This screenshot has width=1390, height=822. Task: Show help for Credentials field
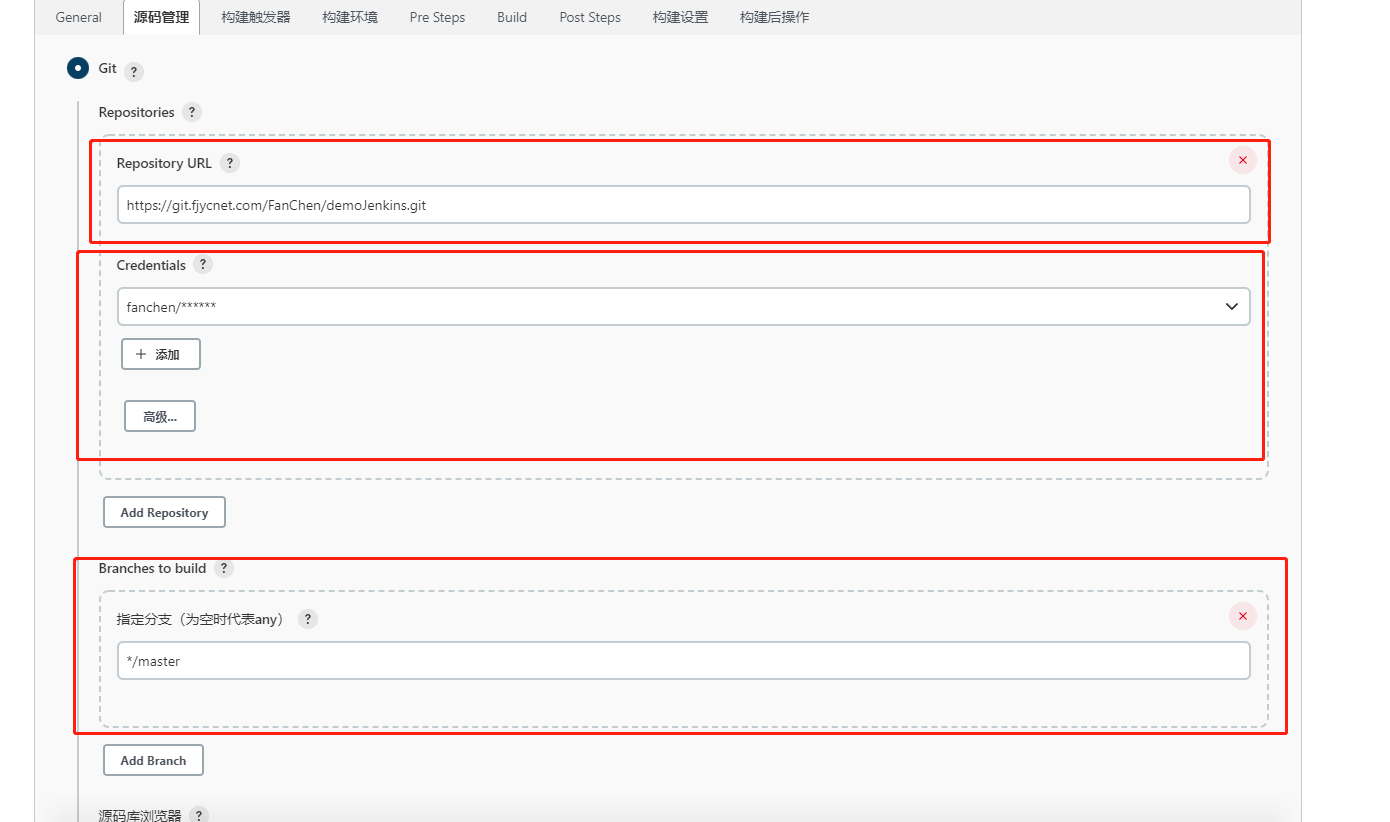coord(203,265)
